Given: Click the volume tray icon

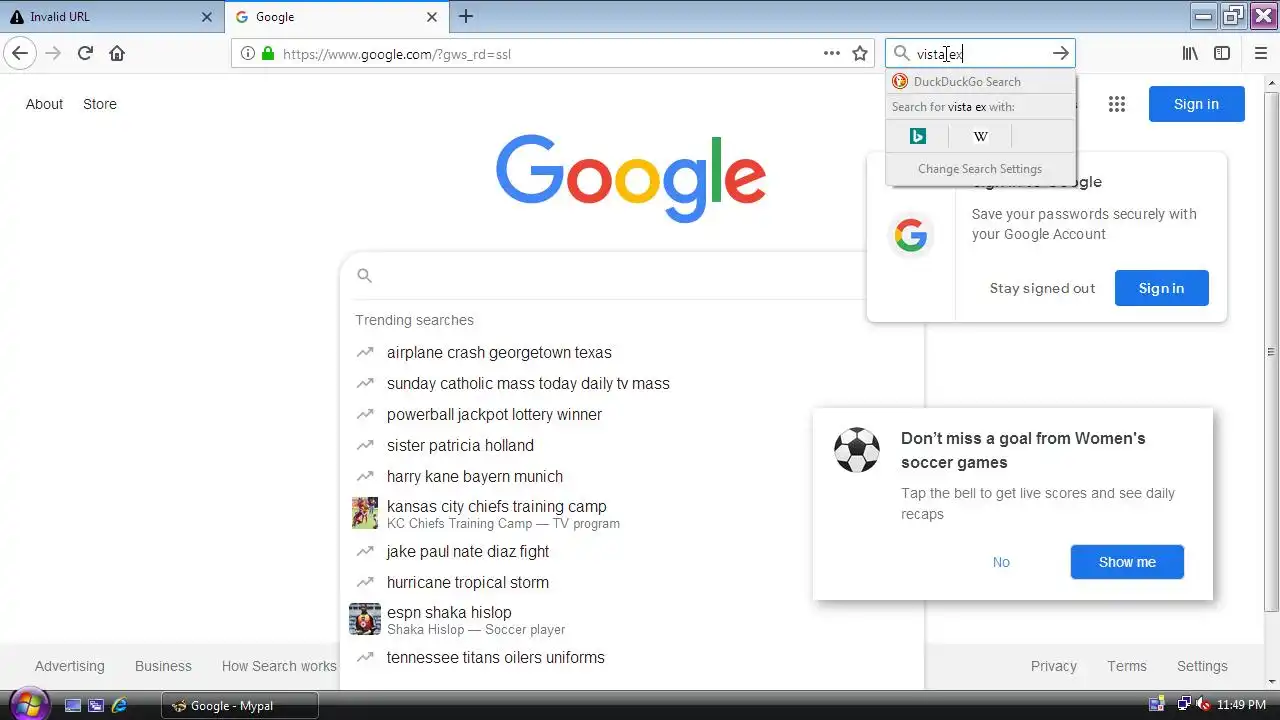Looking at the screenshot, I should tap(1203, 705).
